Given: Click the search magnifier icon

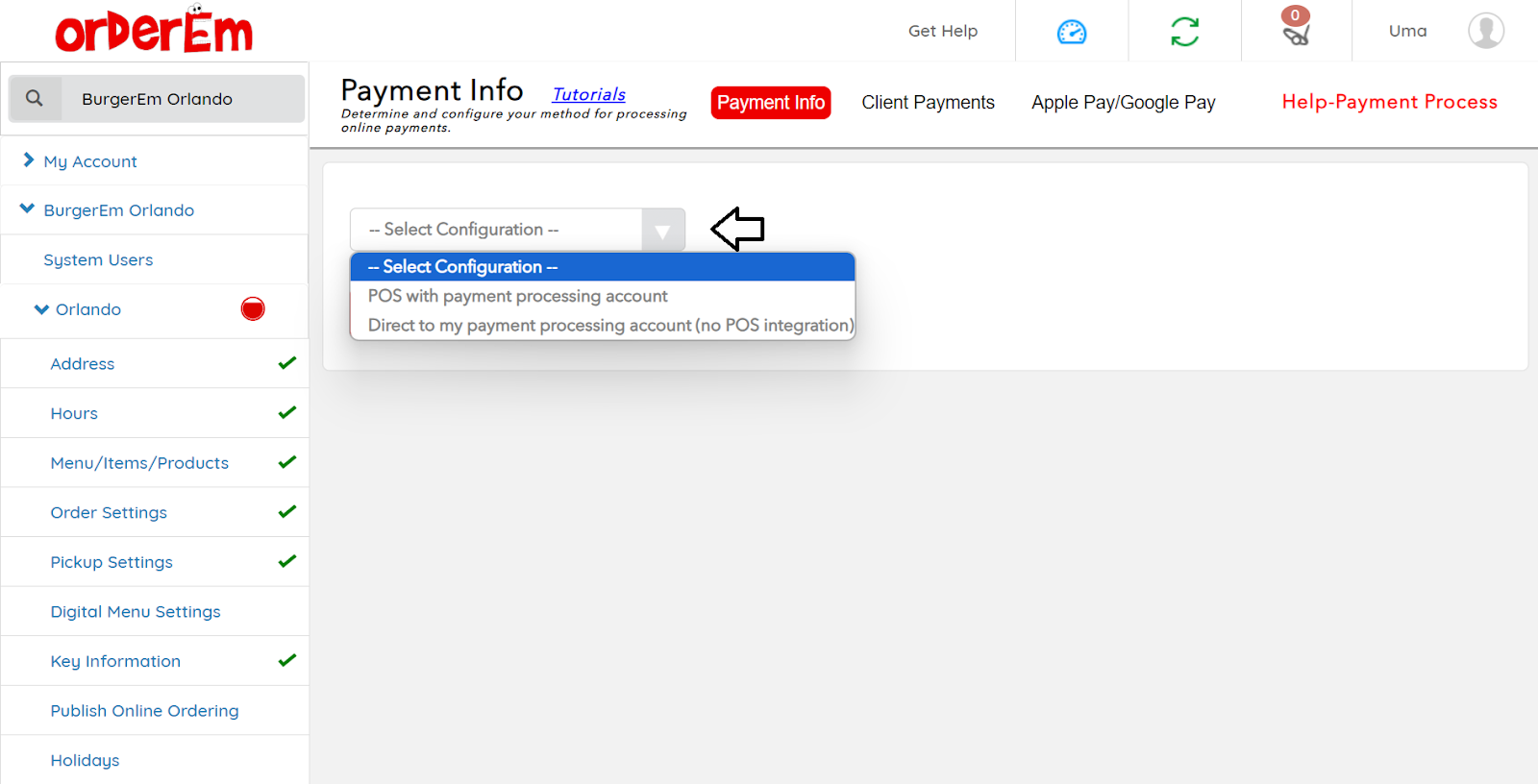Looking at the screenshot, I should coord(35,98).
